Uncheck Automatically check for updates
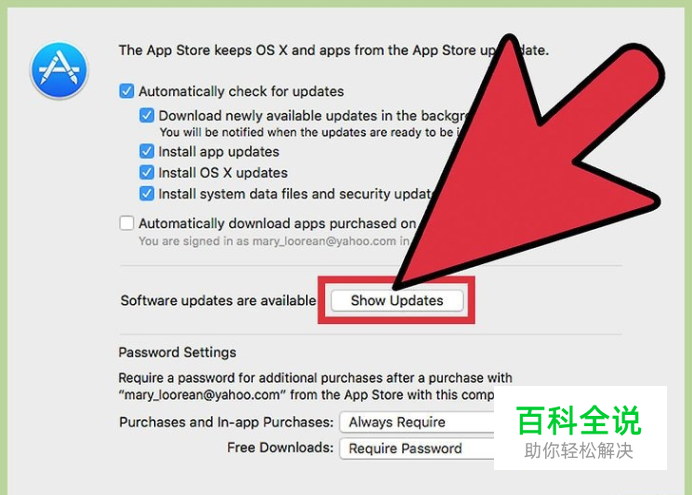This screenshot has width=692, height=495. tap(127, 91)
